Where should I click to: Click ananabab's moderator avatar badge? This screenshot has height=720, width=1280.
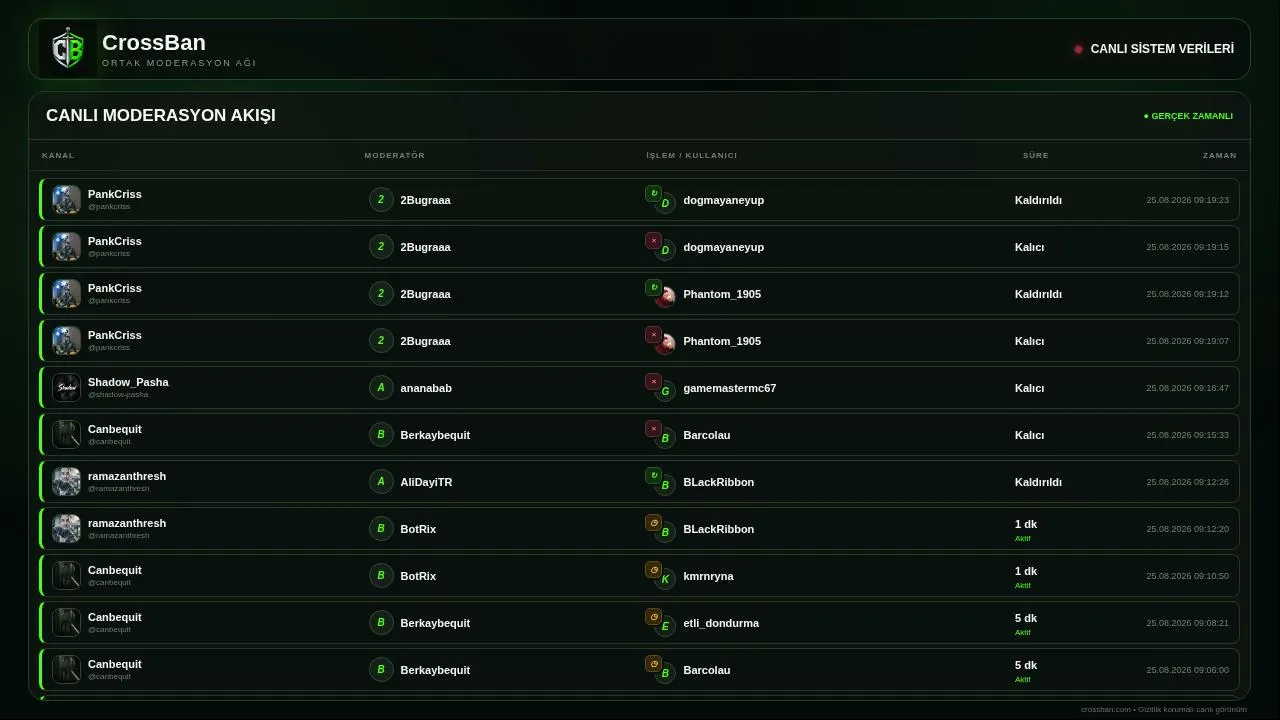[381, 388]
